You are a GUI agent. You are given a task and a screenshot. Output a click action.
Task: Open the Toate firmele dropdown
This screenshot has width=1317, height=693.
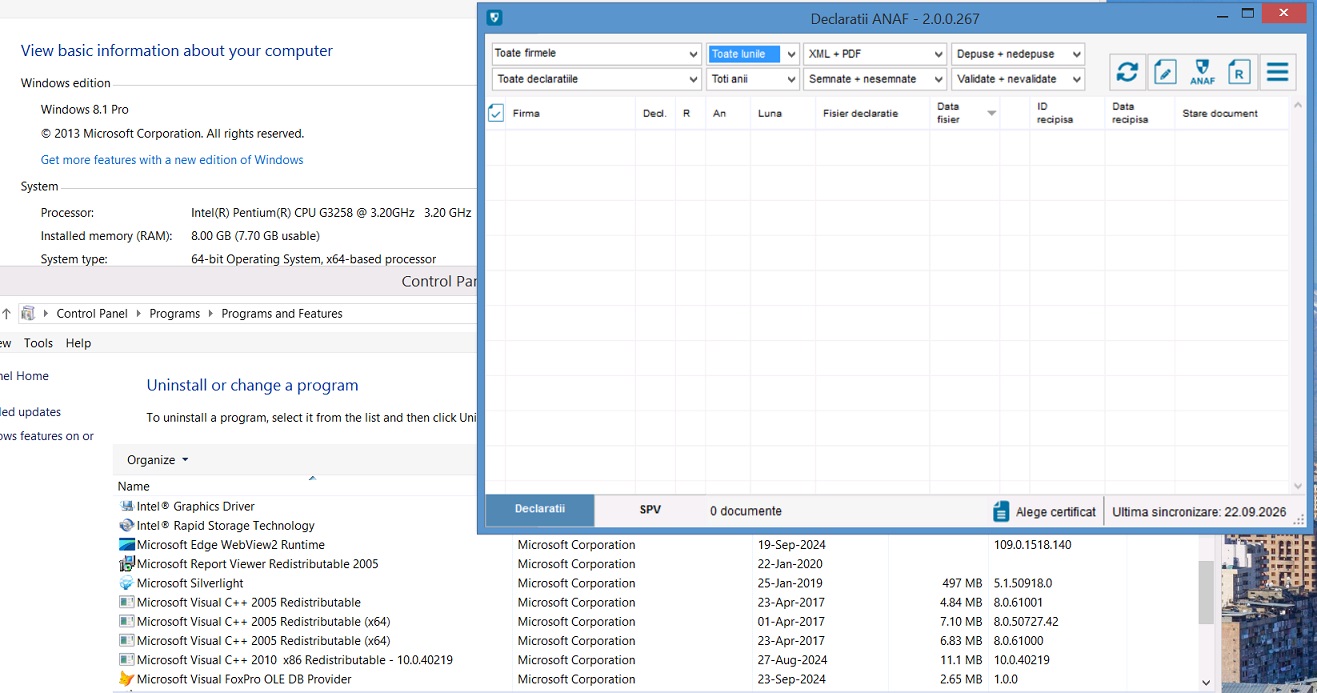coord(596,53)
